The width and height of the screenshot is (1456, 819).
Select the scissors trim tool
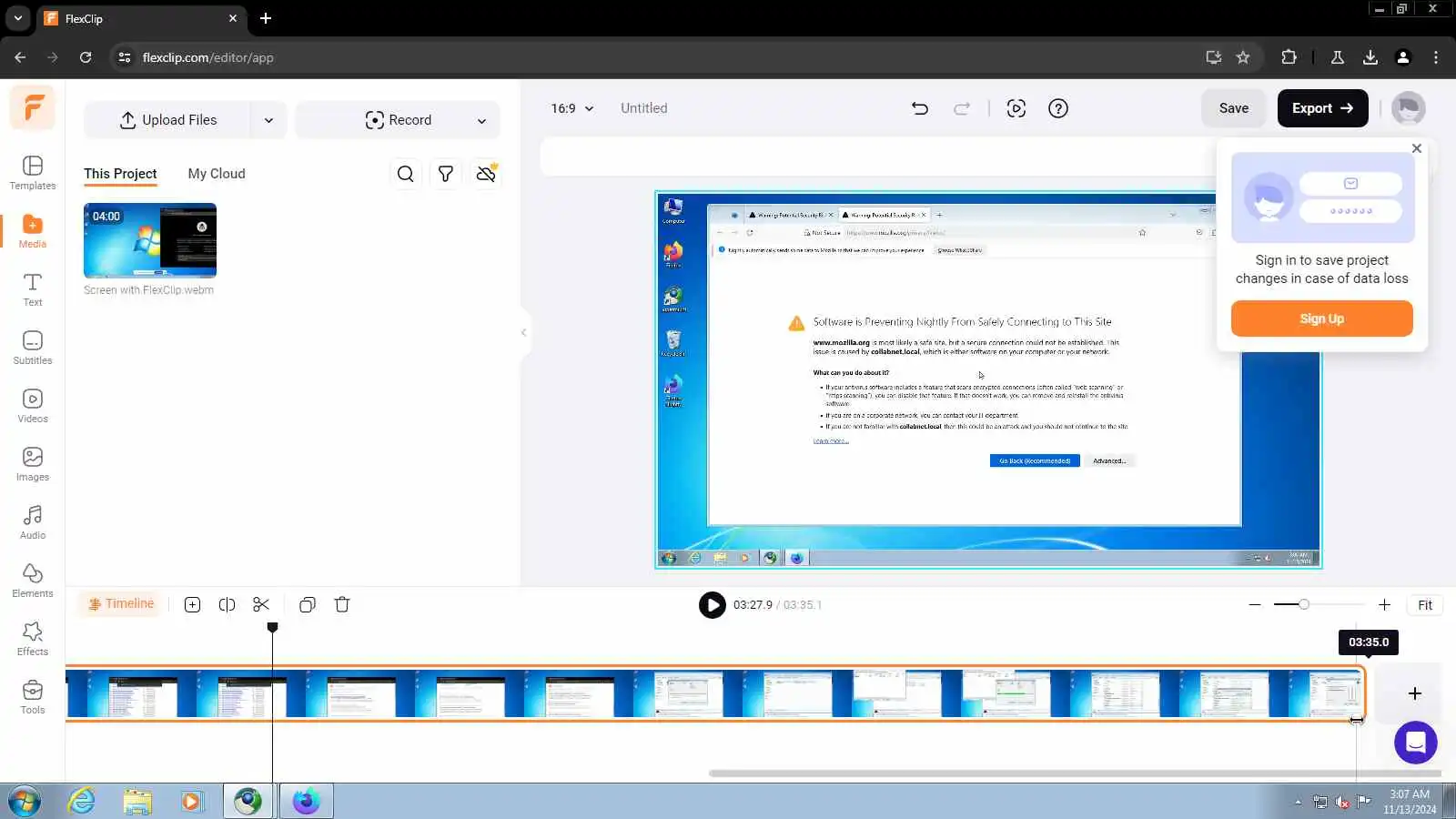point(261,604)
